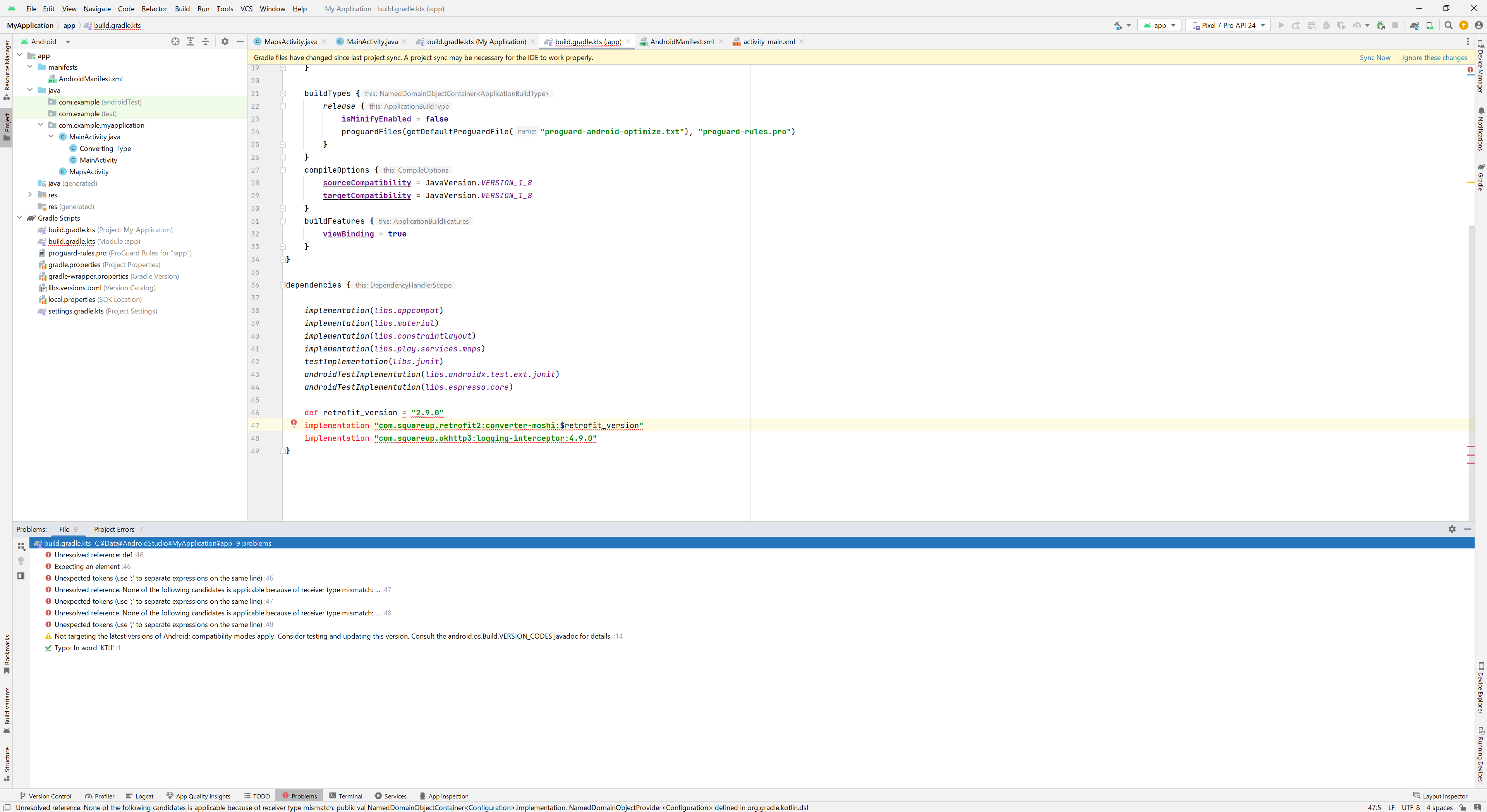
Task: Open the app run configuration dropdown
Action: coord(1159,26)
